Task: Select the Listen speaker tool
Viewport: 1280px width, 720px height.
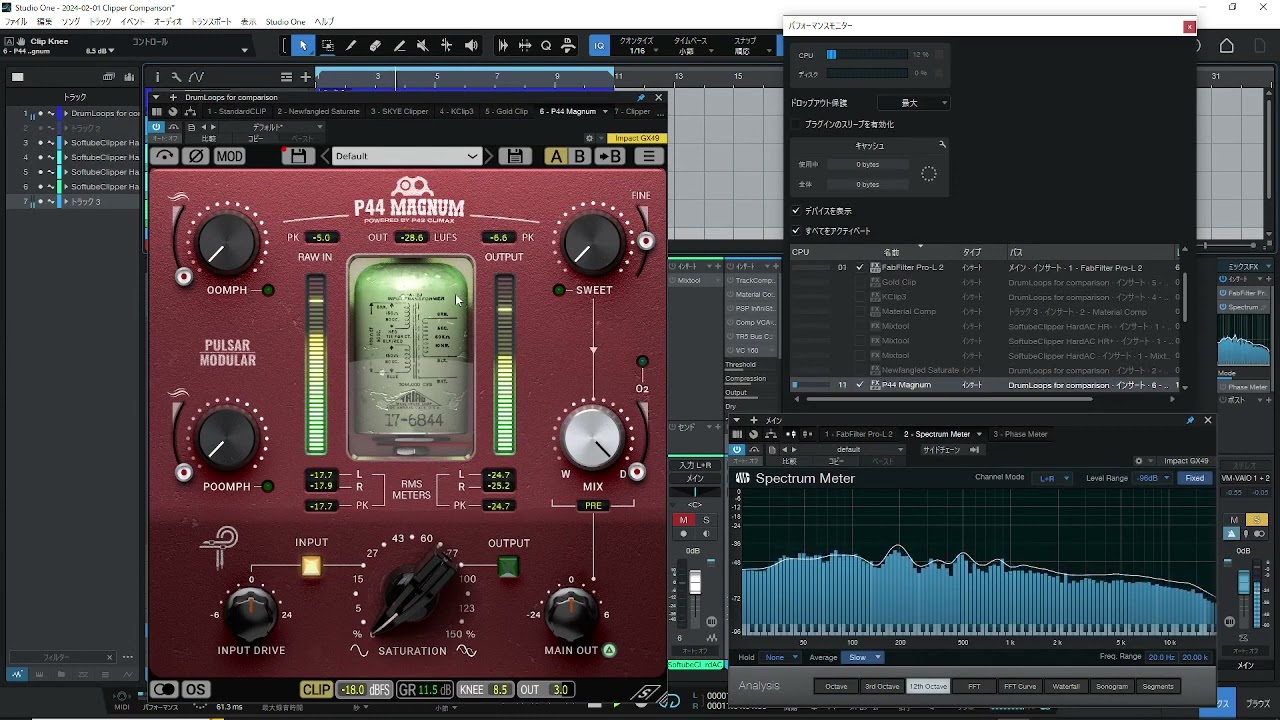Action: tap(471, 45)
